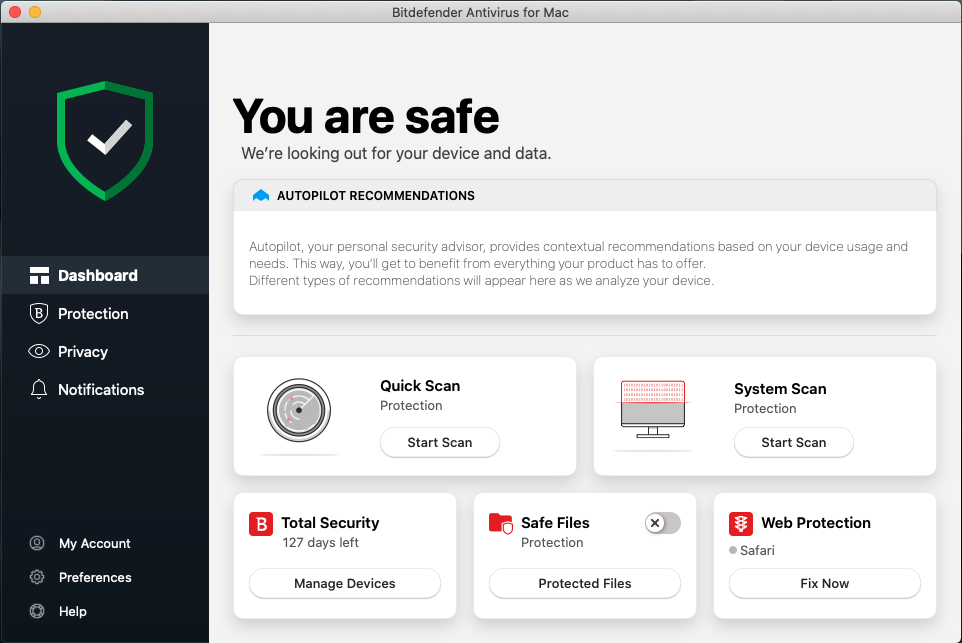The width and height of the screenshot is (962, 643).
Task: Click the red Total Security B icon
Action: click(260, 523)
